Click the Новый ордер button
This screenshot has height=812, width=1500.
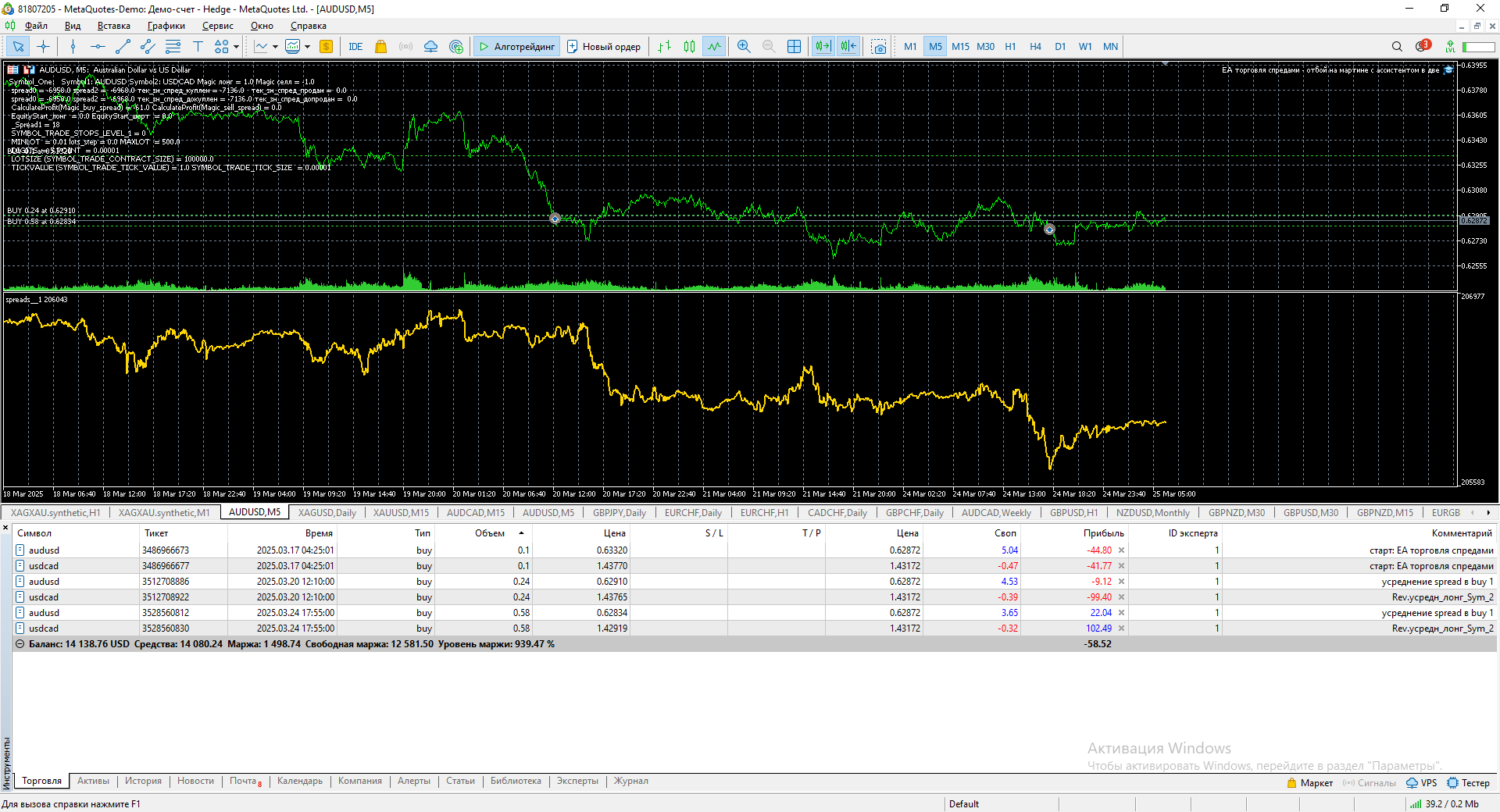click(604, 47)
